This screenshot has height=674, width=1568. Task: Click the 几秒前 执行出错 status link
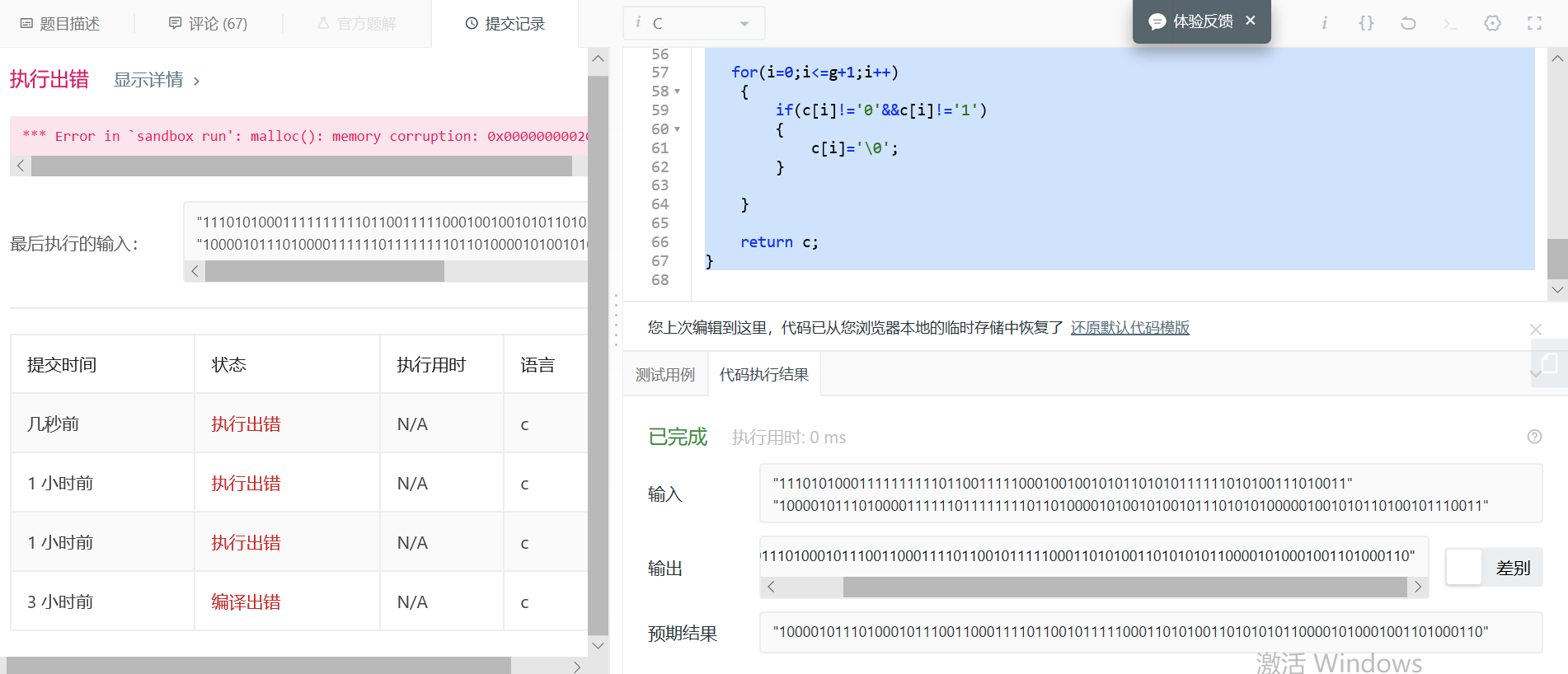coord(246,424)
